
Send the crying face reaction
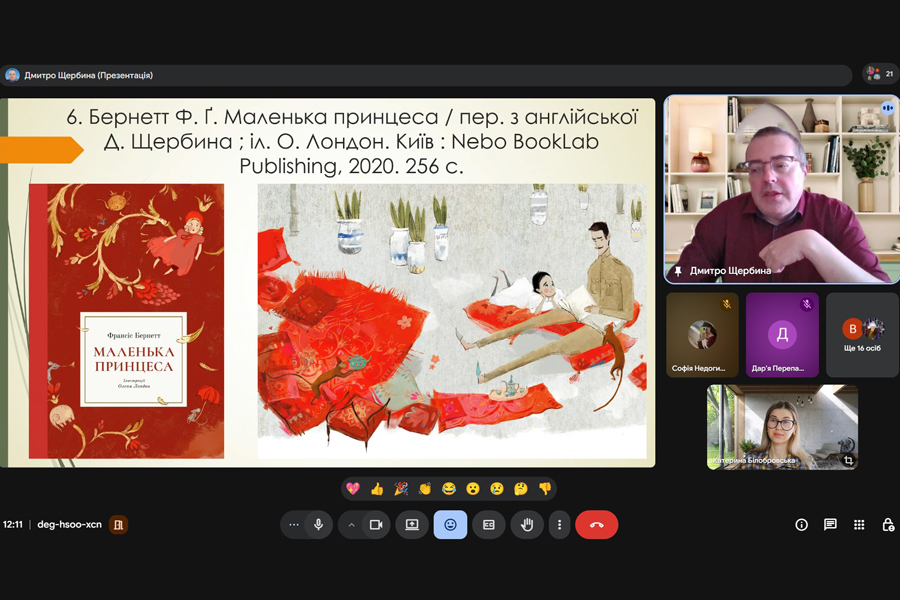(497, 489)
